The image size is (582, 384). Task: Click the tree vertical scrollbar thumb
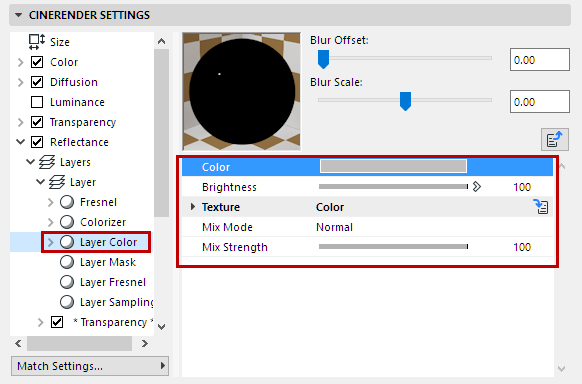(161, 132)
